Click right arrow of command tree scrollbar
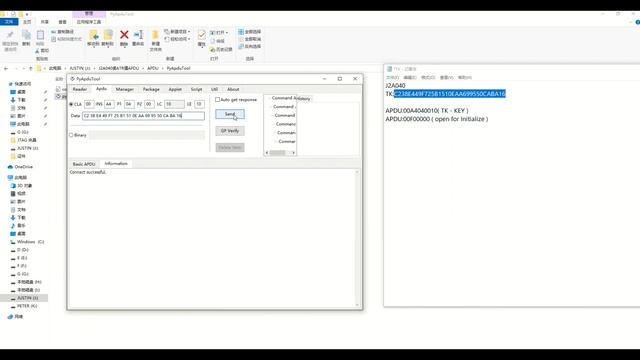The width and height of the screenshot is (640, 360). pyautogui.click(x=293, y=153)
